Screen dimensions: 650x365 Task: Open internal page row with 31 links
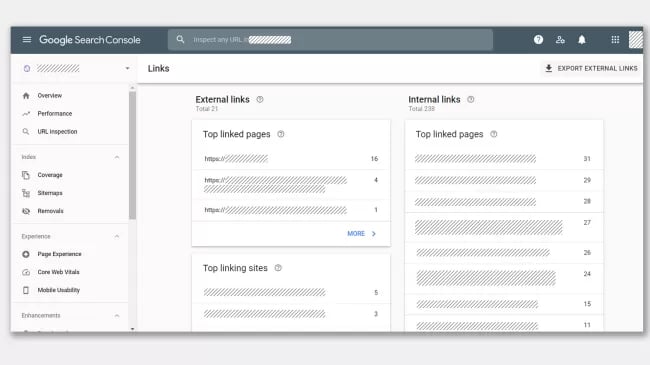tap(504, 159)
